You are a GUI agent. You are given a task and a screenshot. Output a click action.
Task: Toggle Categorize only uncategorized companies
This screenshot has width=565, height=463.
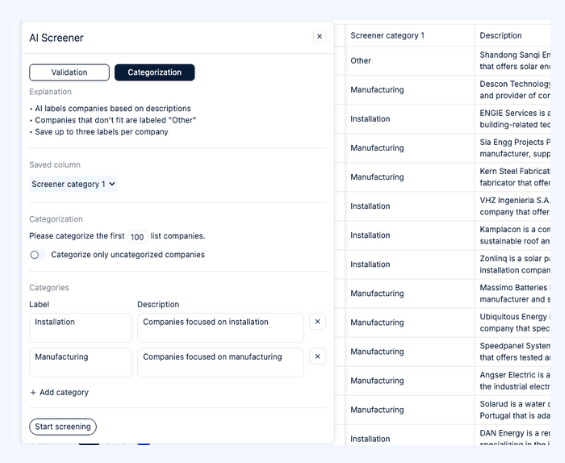coord(37,255)
